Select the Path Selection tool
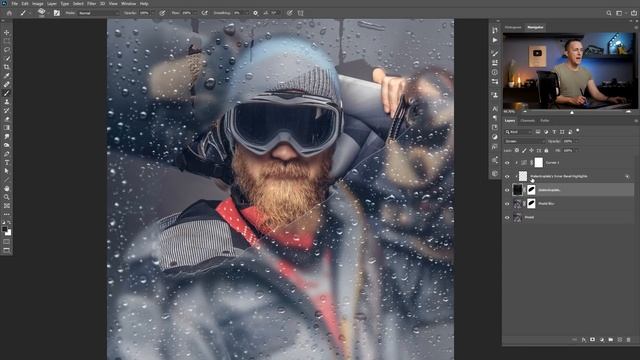The height and width of the screenshot is (360, 640). [x=7, y=171]
